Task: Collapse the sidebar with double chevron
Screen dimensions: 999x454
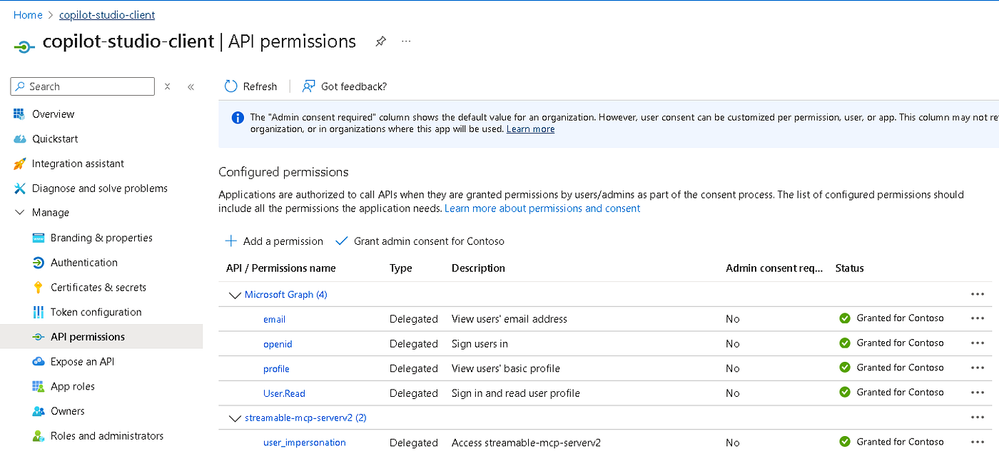Action: pos(191,87)
